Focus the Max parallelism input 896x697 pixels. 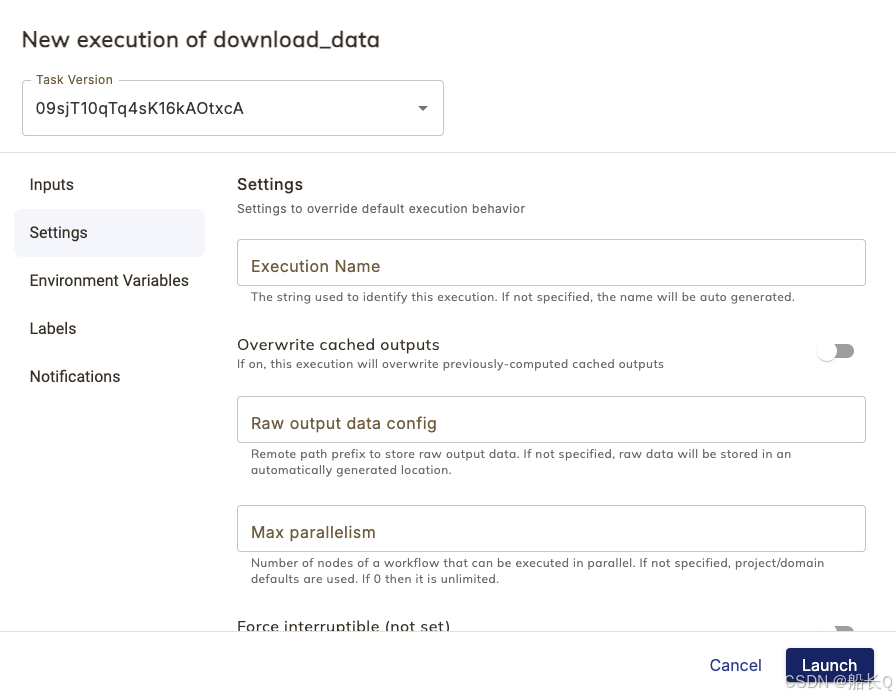pyautogui.click(x=551, y=528)
